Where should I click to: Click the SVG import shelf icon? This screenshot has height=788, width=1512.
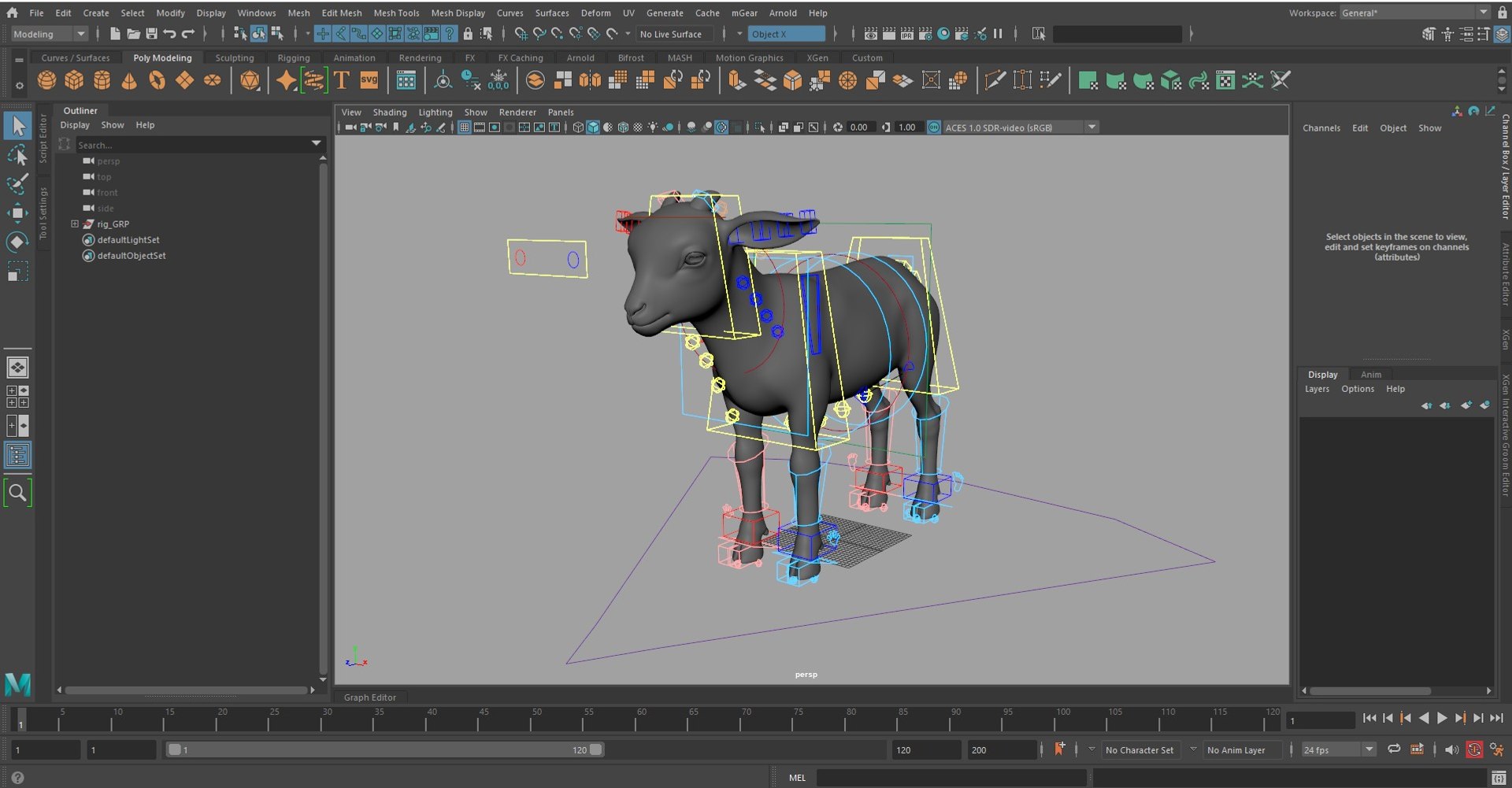point(369,80)
